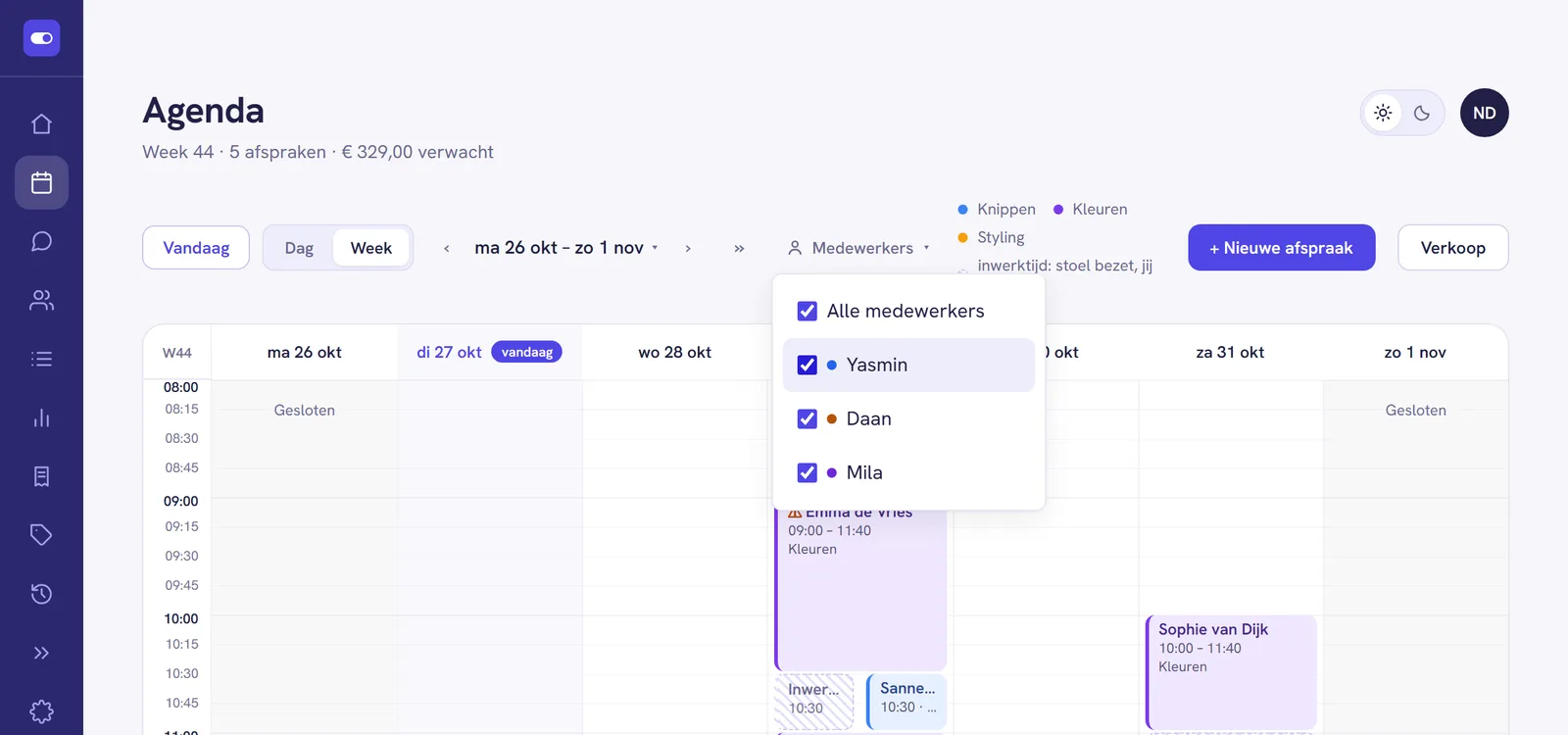Open the bar chart reports icon
This screenshot has width=1568, height=735.
click(x=41, y=417)
